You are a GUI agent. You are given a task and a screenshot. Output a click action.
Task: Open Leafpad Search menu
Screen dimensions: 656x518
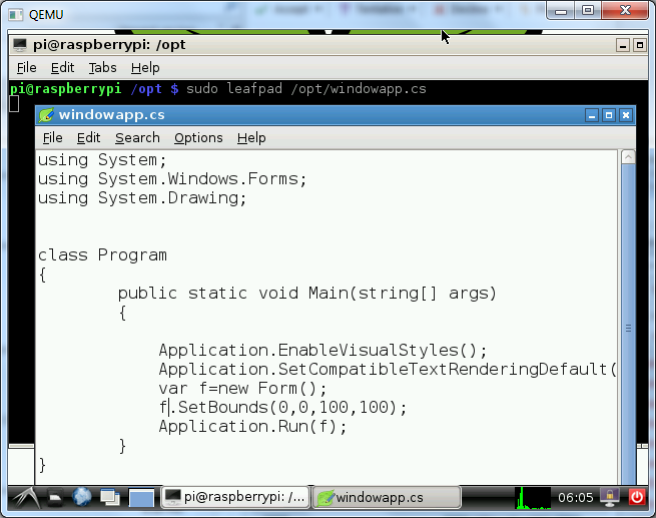(x=137, y=138)
